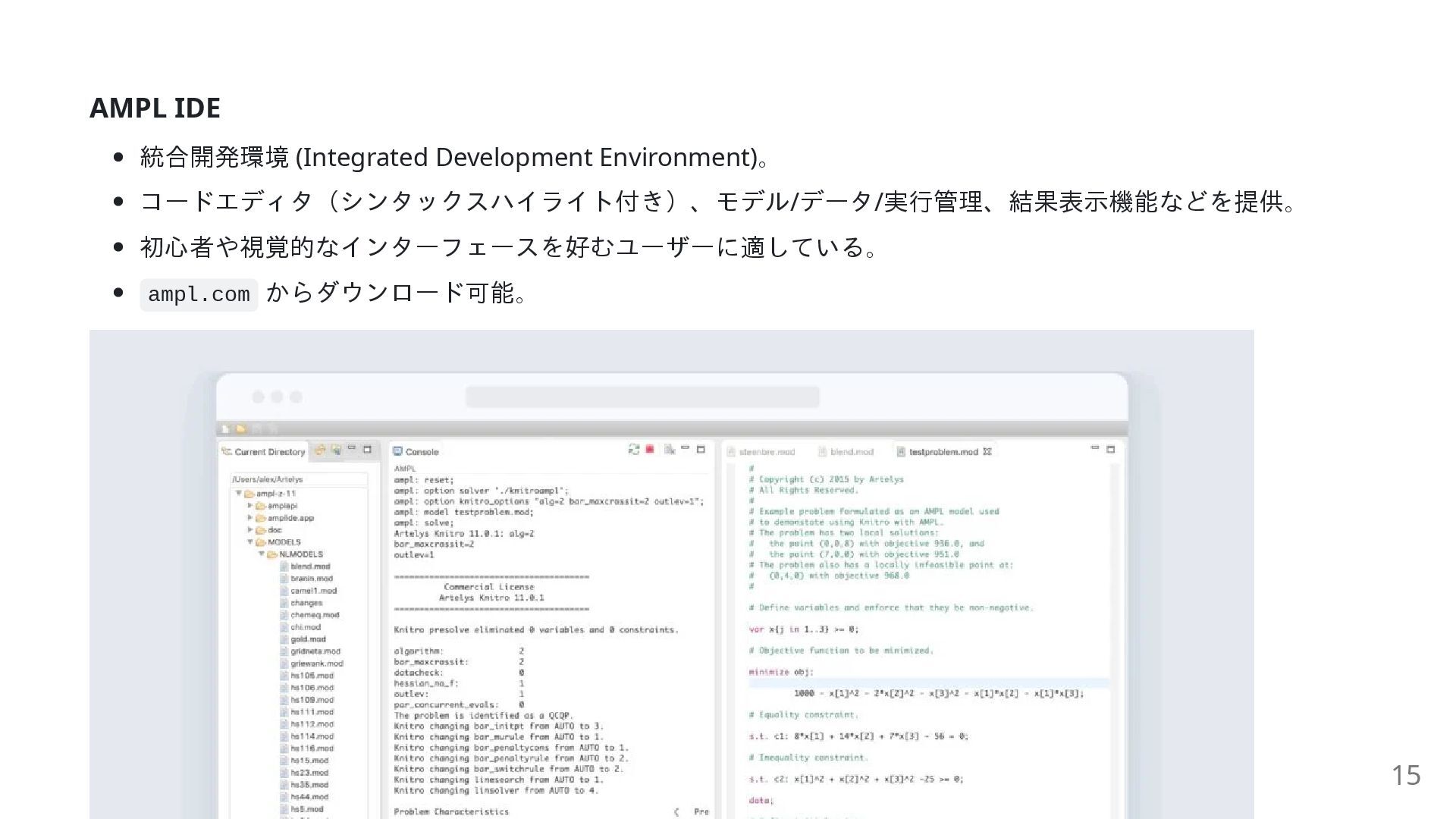Collapse the ampl-z-11 folder

(x=239, y=494)
